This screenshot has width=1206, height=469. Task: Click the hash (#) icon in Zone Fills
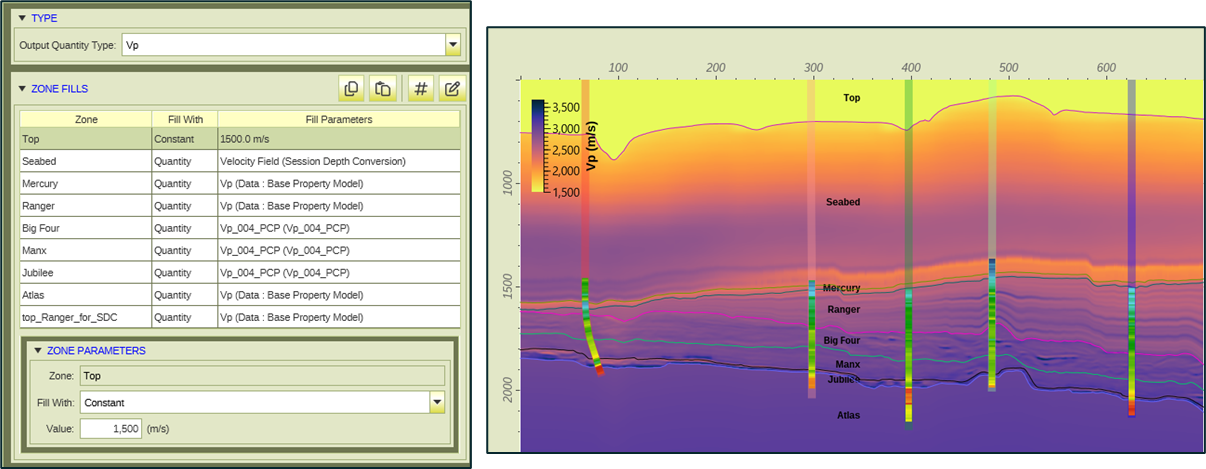(x=421, y=89)
